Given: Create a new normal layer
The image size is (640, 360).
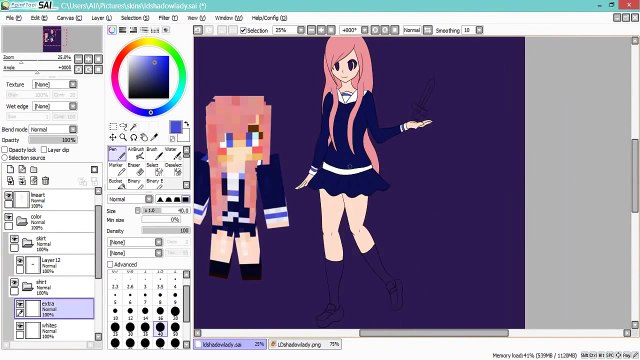Looking at the screenshot, I should click(x=10, y=169).
